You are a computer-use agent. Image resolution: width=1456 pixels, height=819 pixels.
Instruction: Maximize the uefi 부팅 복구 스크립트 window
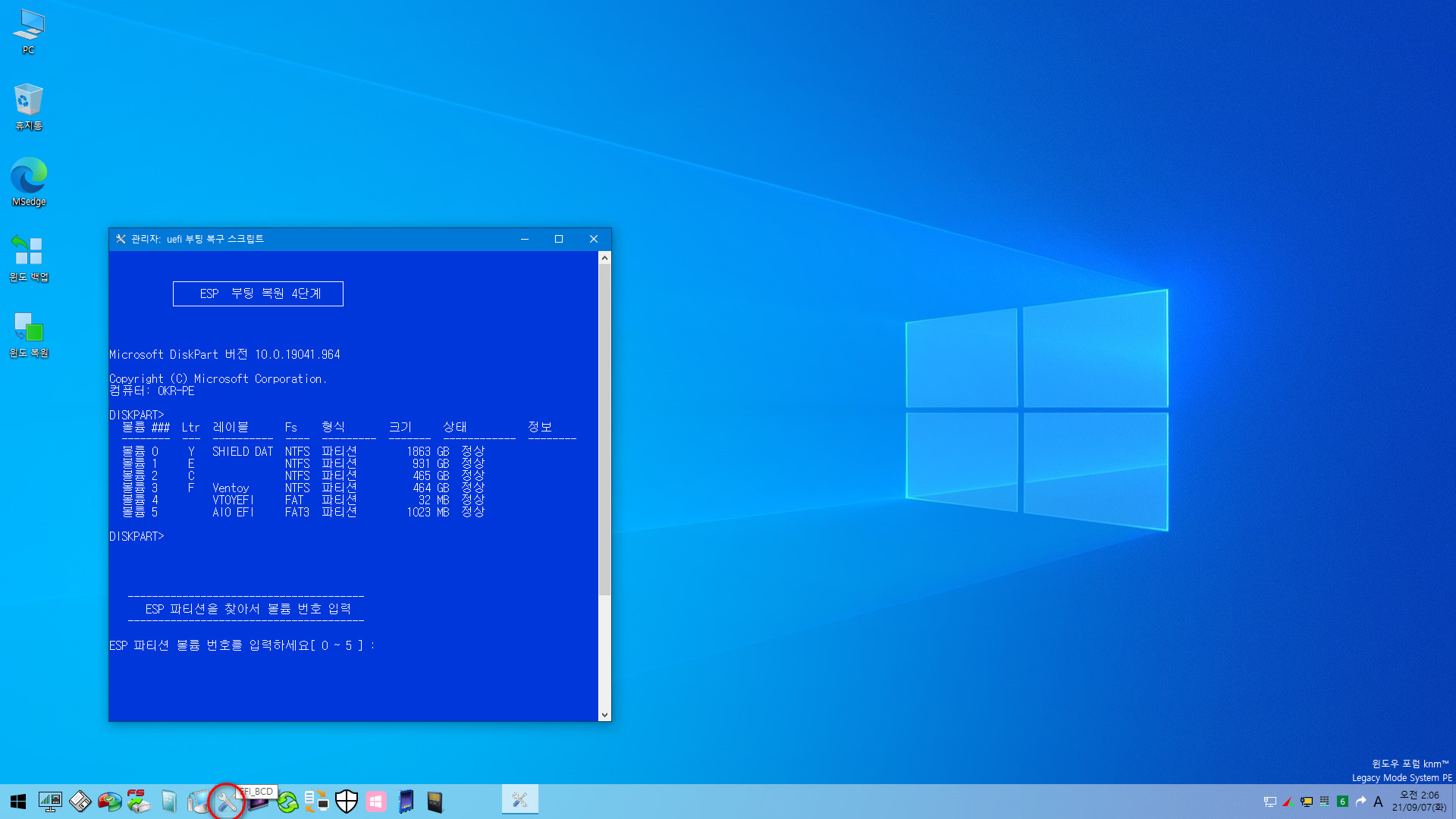(559, 239)
